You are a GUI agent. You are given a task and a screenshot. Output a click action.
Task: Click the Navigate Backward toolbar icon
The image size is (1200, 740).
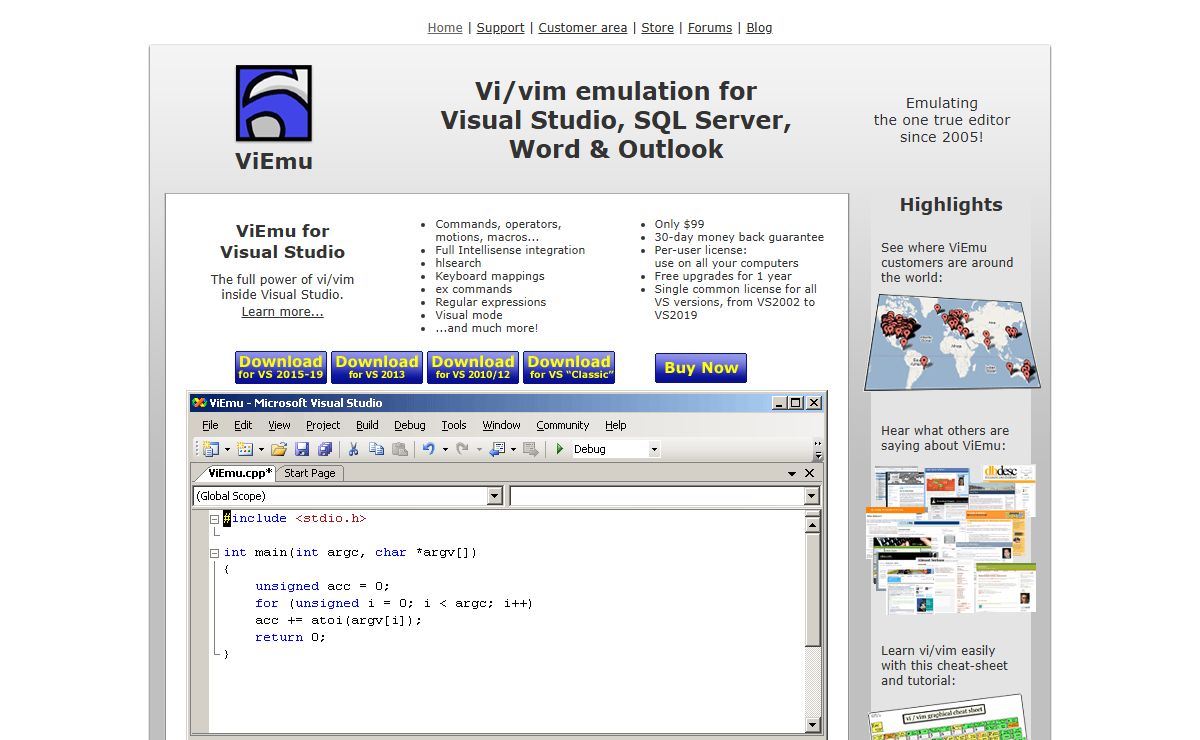tap(497, 450)
